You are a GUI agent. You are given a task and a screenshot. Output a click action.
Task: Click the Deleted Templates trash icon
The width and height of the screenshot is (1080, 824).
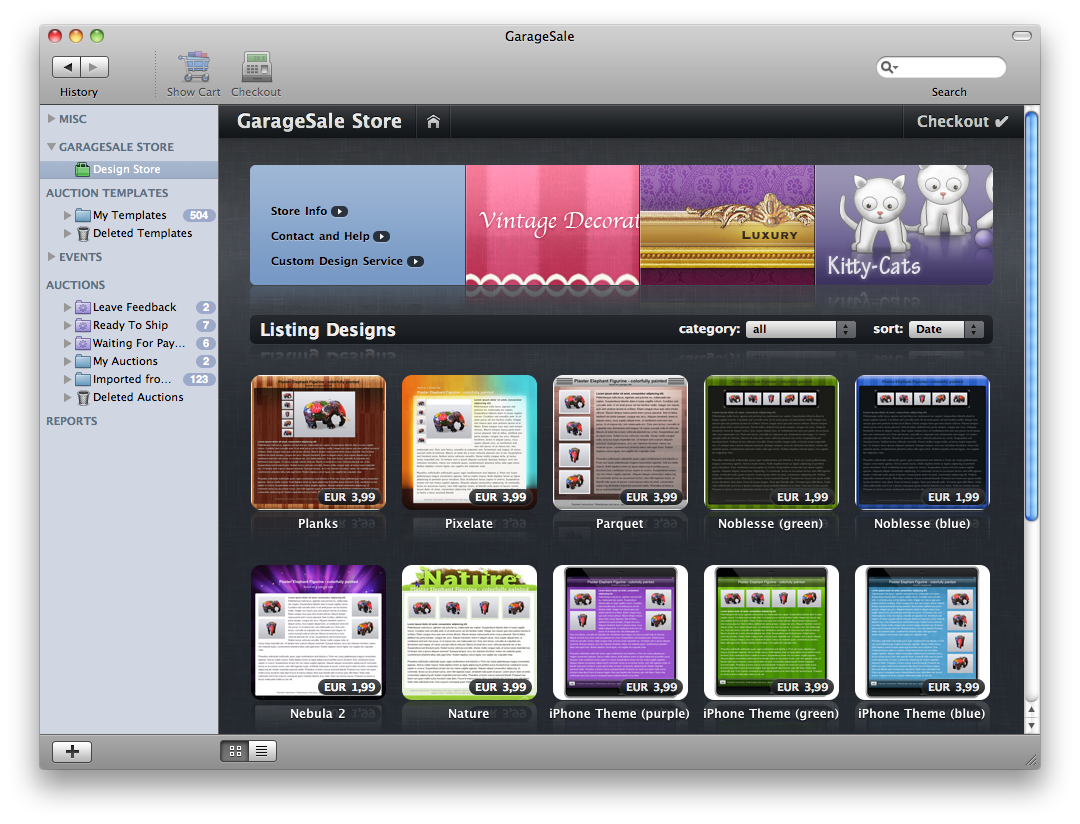(83, 234)
